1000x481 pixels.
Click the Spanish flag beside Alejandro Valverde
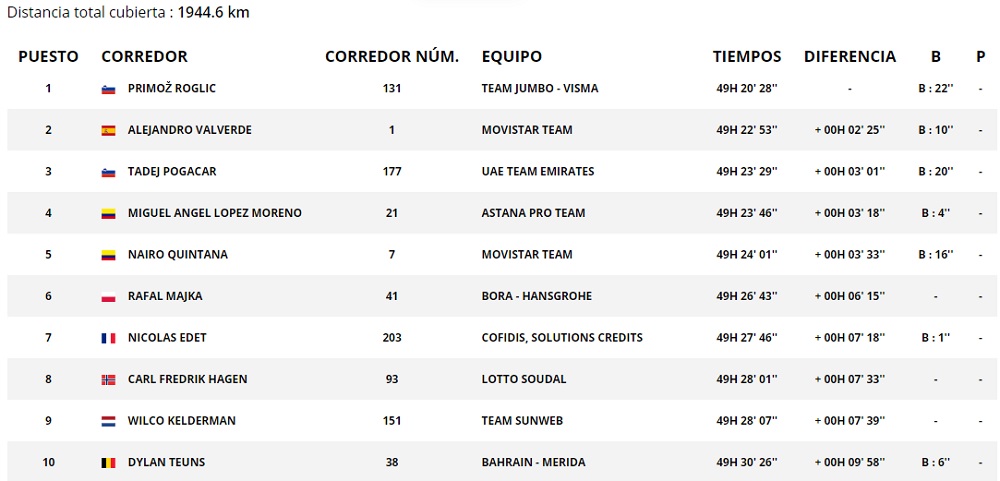[109, 130]
